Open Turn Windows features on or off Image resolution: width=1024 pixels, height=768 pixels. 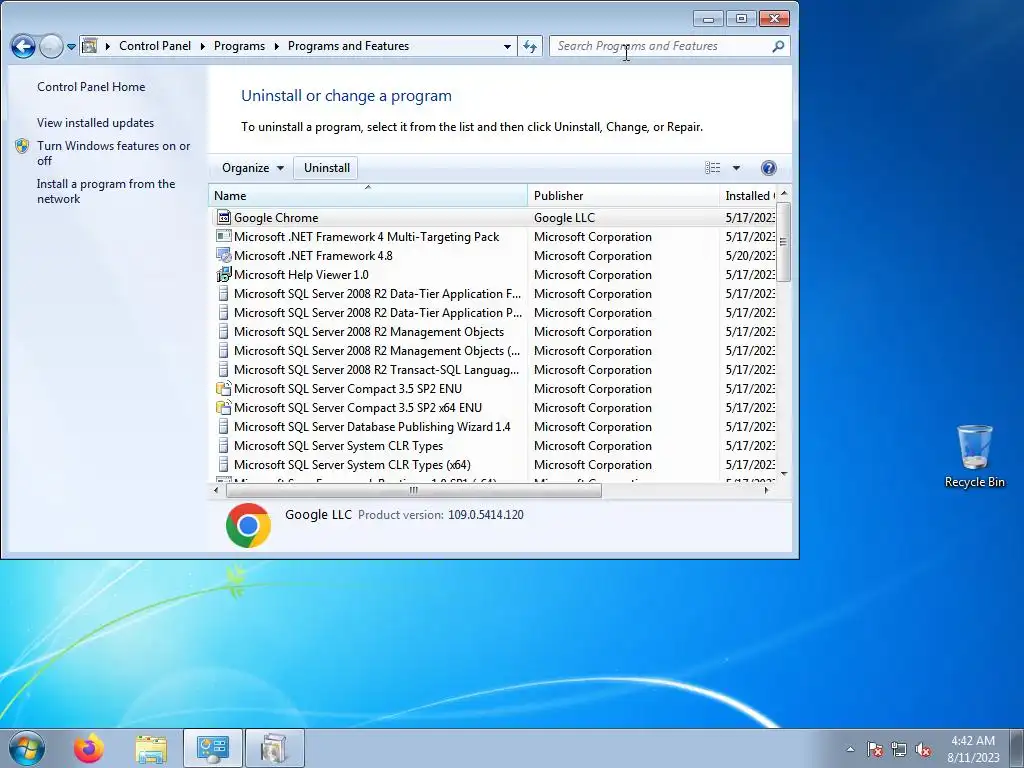[x=114, y=153]
